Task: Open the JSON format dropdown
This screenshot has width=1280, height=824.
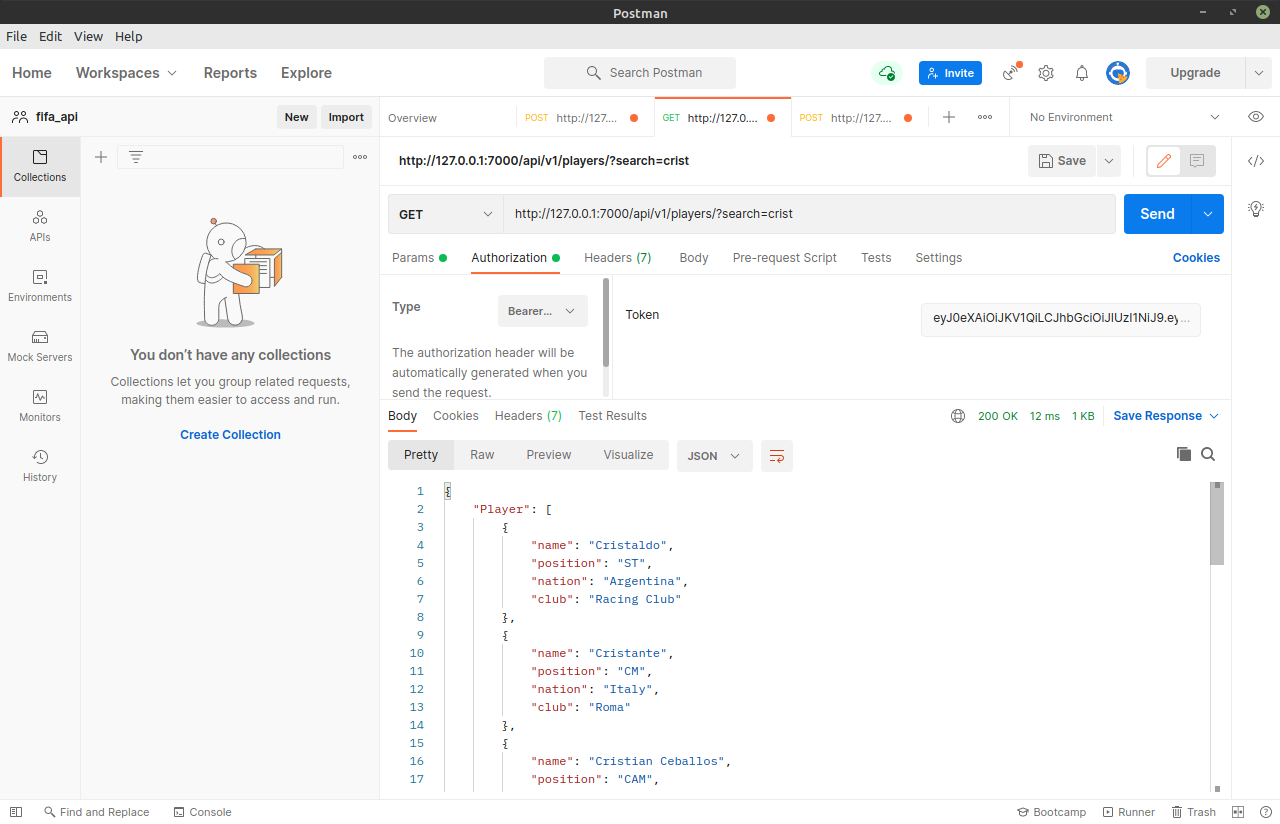Action: 714,456
